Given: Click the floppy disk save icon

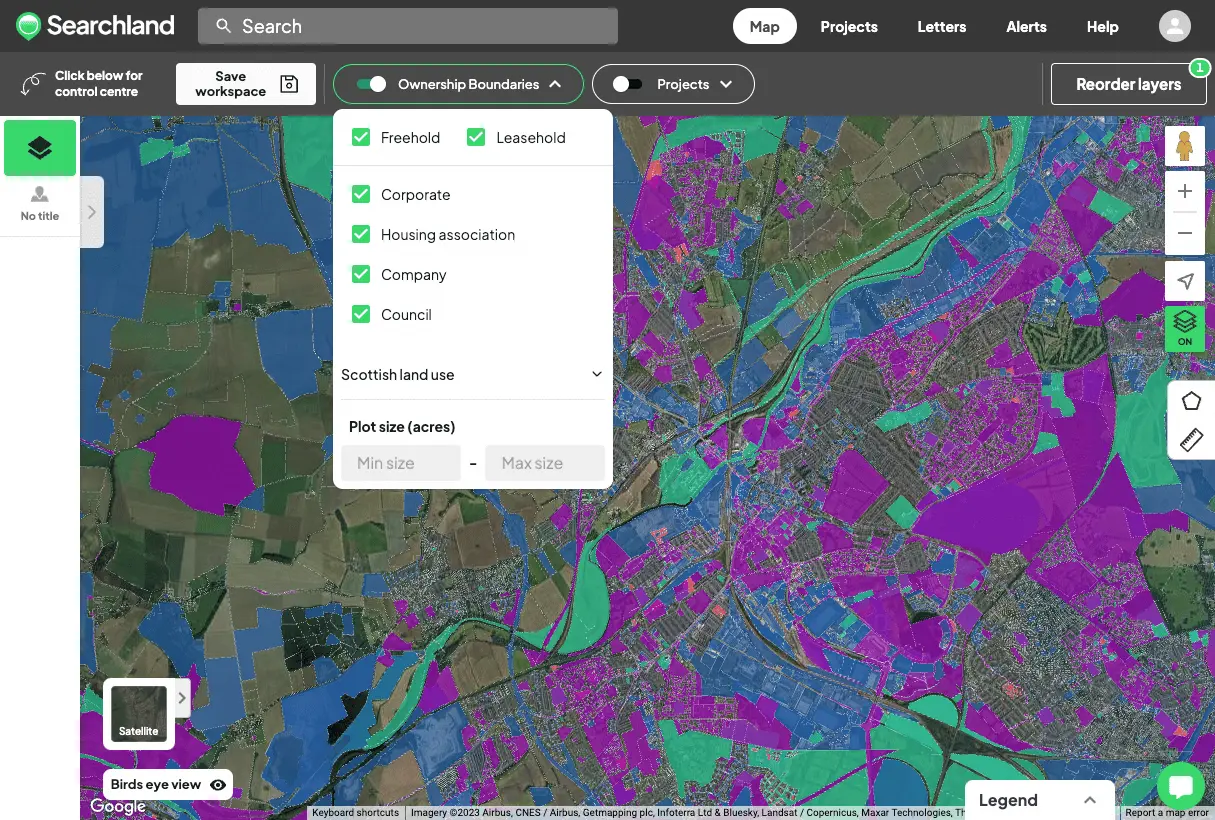Looking at the screenshot, I should (289, 84).
